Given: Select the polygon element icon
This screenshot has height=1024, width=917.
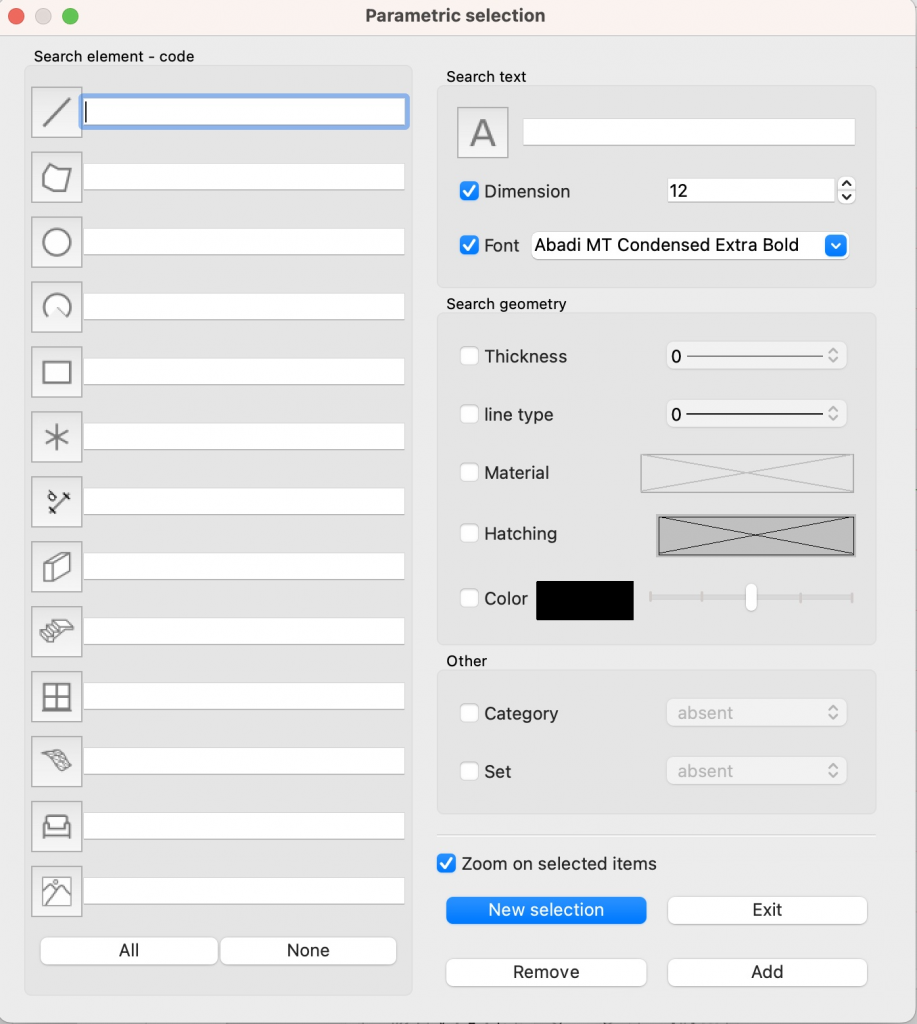Looking at the screenshot, I should coord(57,177).
